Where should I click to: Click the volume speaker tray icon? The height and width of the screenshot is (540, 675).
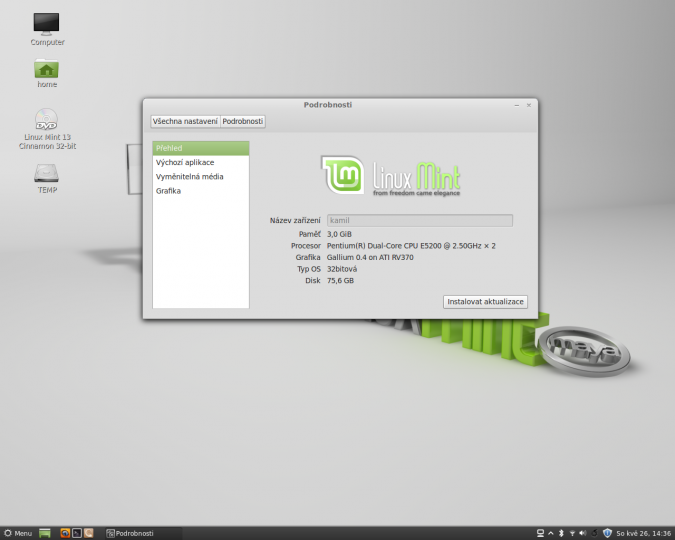pos(583,533)
